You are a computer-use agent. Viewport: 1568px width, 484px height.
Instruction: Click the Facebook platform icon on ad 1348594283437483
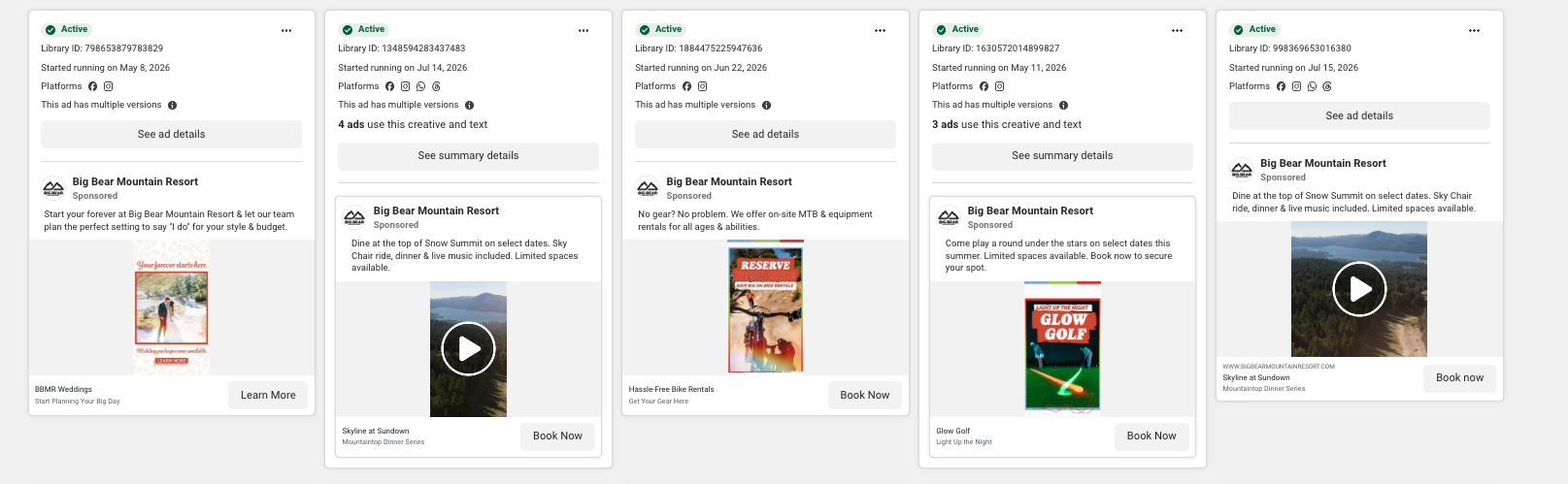(x=390, y=86)
